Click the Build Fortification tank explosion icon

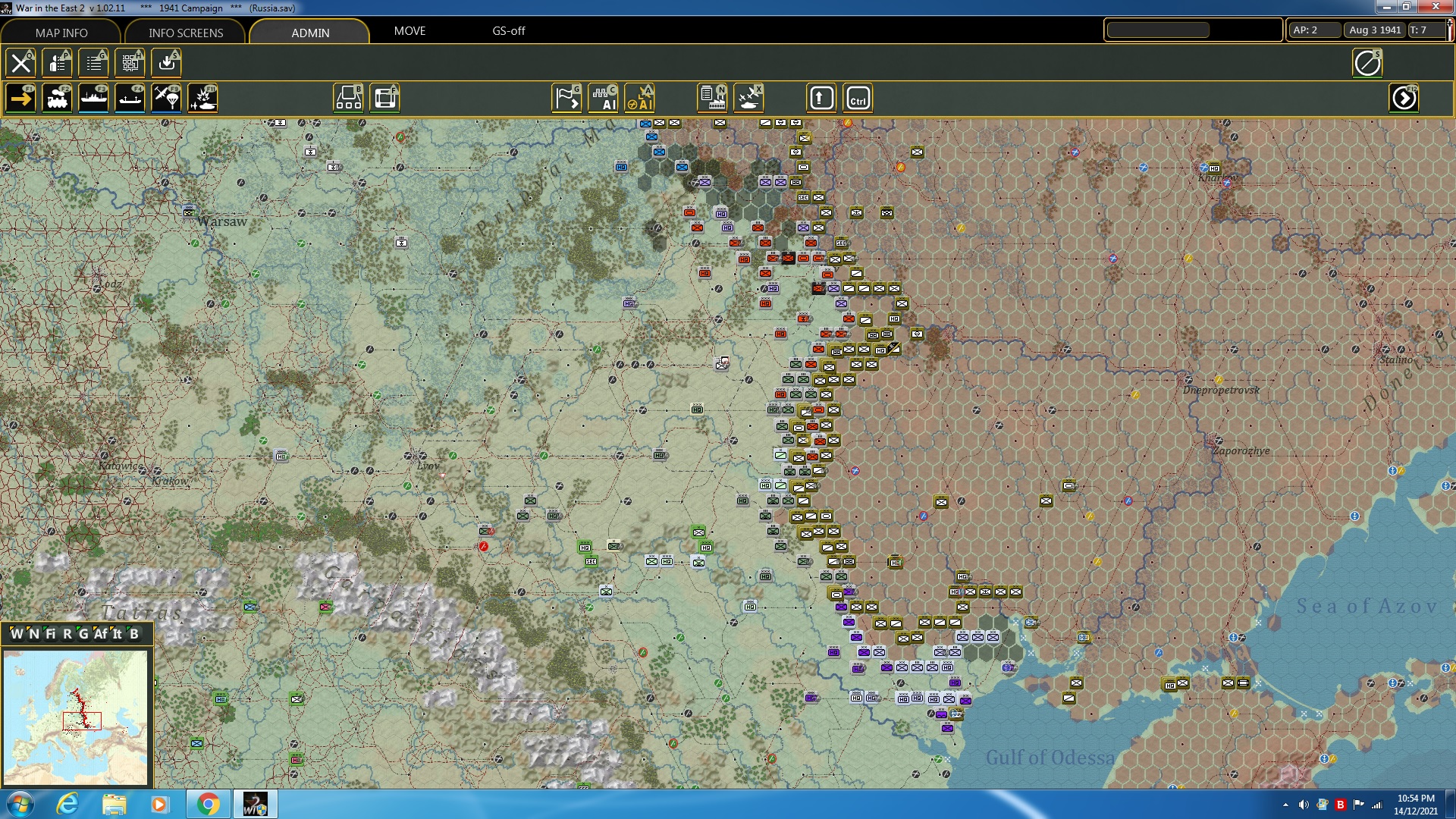click(202, 99)
